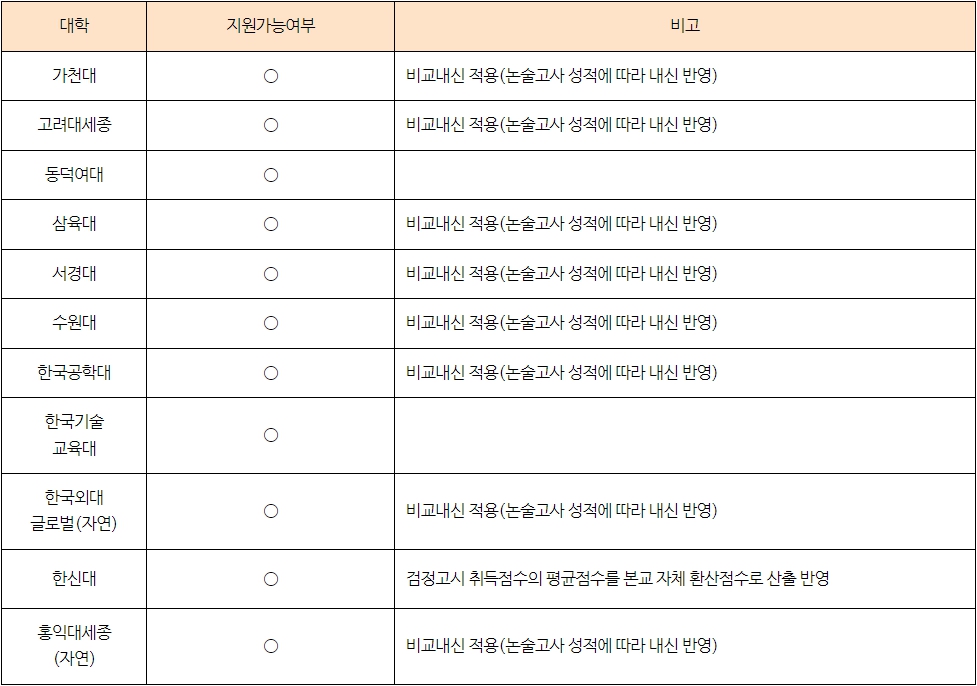Click the circle mark in 고려대세종 row

coord(270,125)
